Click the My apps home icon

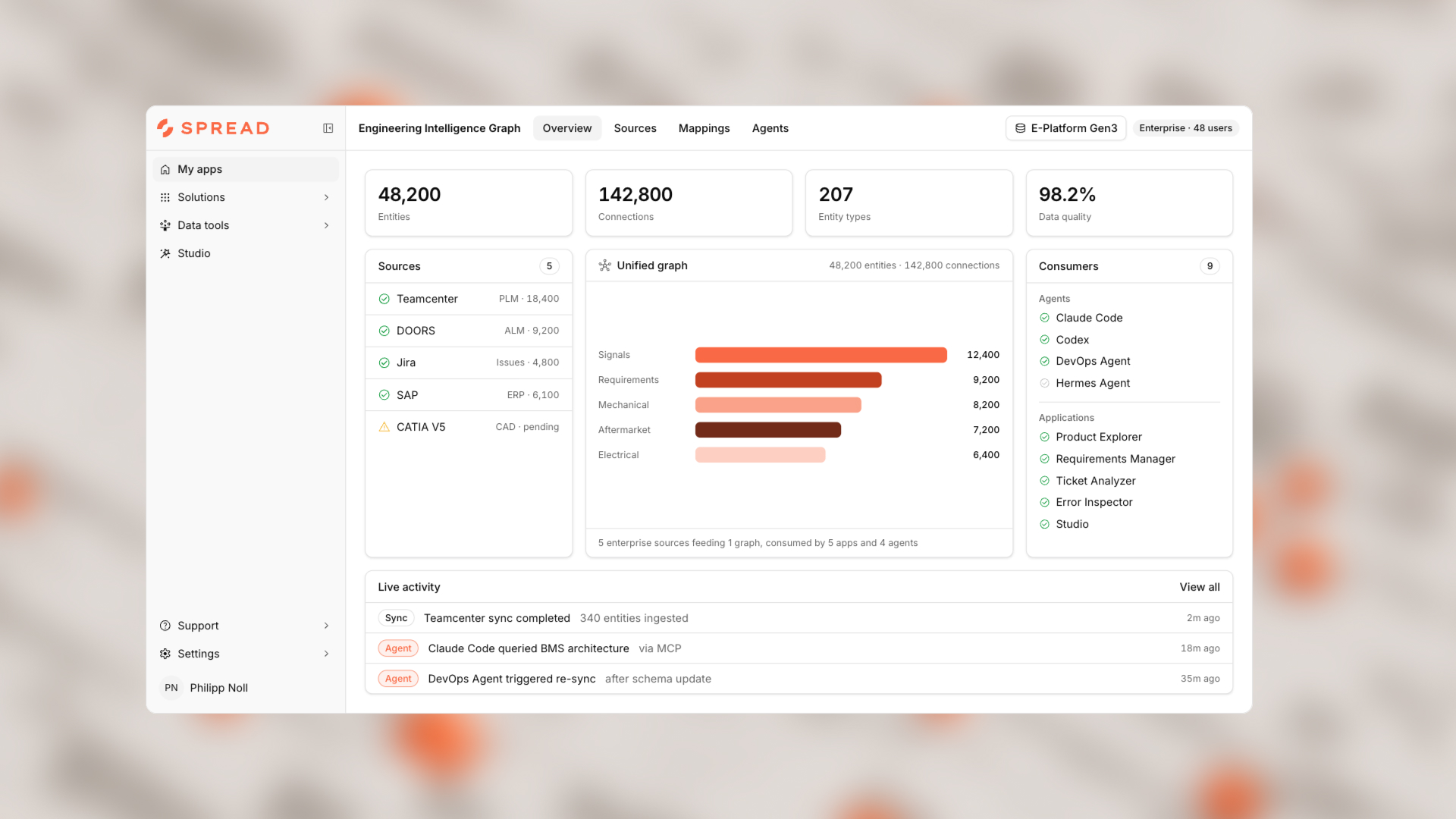pyautogui.click(x=165, y=169)
